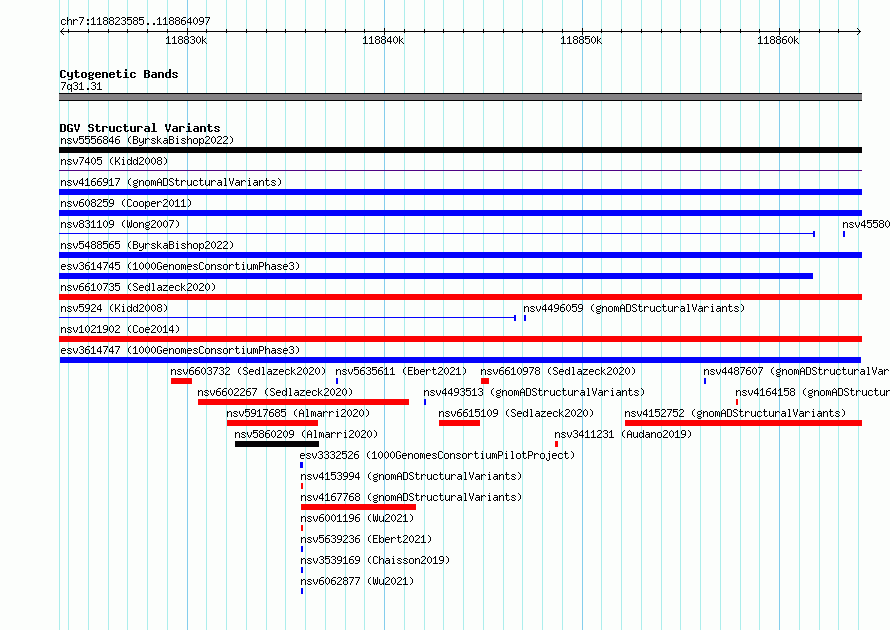This screenshot has height=630, width=890.
Task: Click the red nsv4167768 variant bar
Action: (x=358, y=507)
